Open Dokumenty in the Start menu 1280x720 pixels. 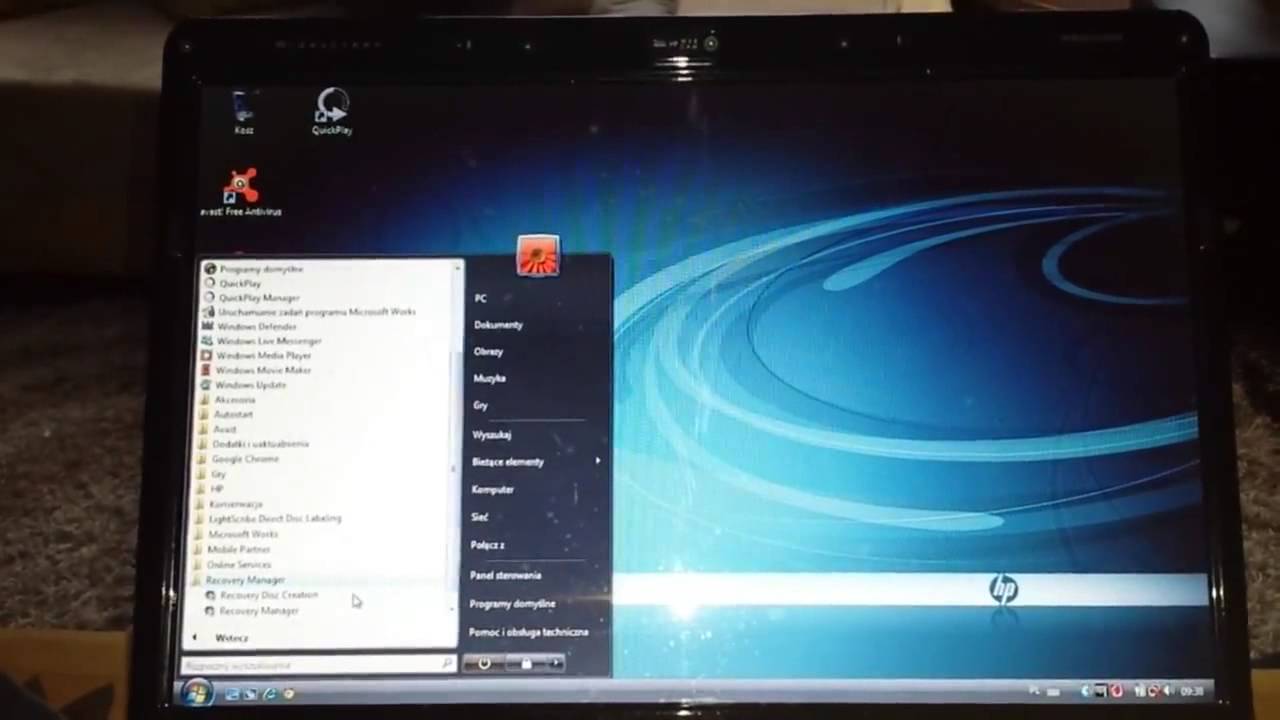(498, 325)
